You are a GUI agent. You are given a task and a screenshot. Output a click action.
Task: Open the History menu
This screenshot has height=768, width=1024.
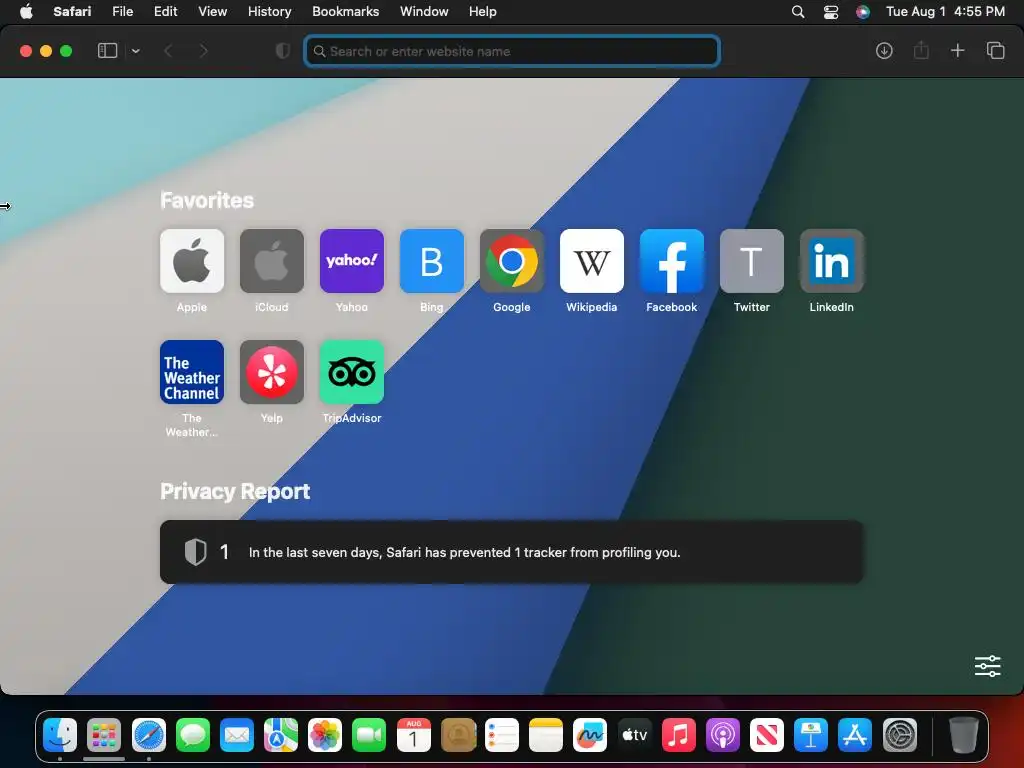(x=270, y=11)
